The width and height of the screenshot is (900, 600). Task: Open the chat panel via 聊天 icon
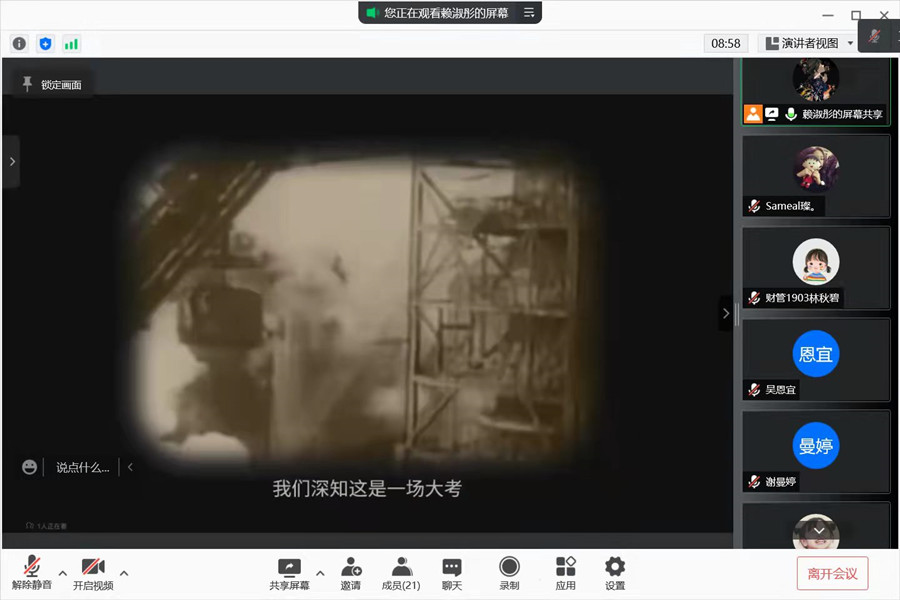[x=451, y=570]
